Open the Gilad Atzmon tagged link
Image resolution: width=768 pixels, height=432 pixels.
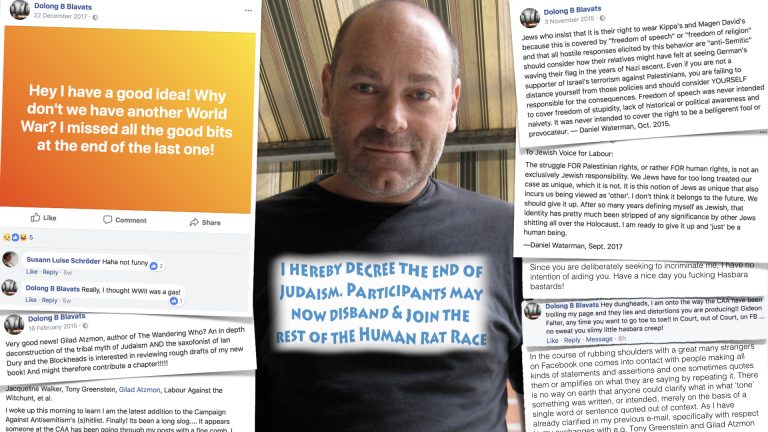[x=139, y=390]
